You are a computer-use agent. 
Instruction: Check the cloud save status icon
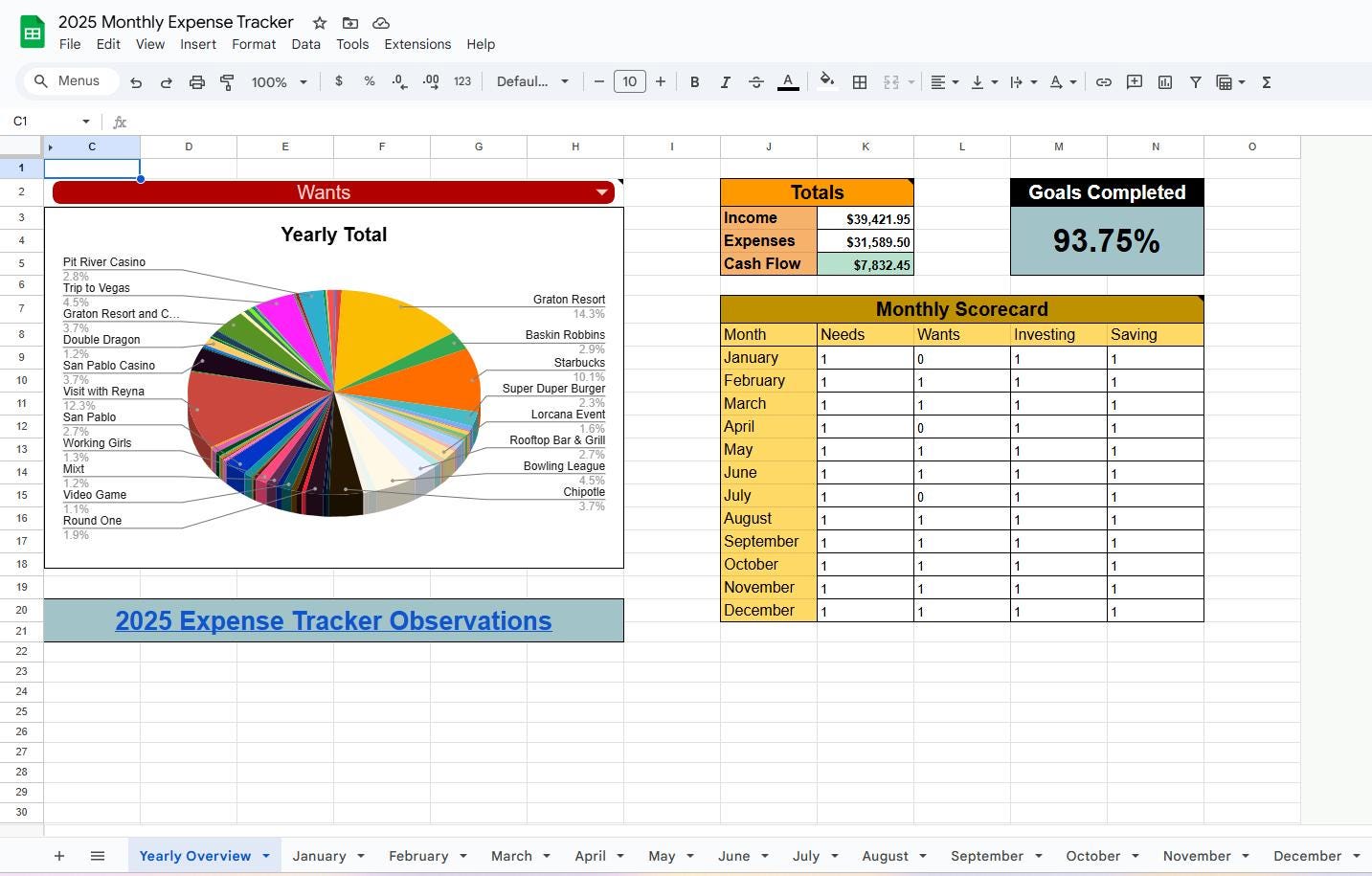coord(381,23)
